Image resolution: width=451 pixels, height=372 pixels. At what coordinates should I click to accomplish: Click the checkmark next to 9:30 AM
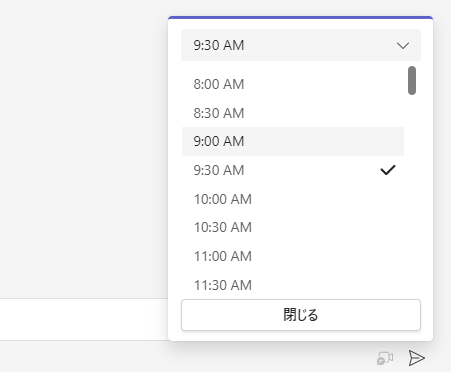388,170
